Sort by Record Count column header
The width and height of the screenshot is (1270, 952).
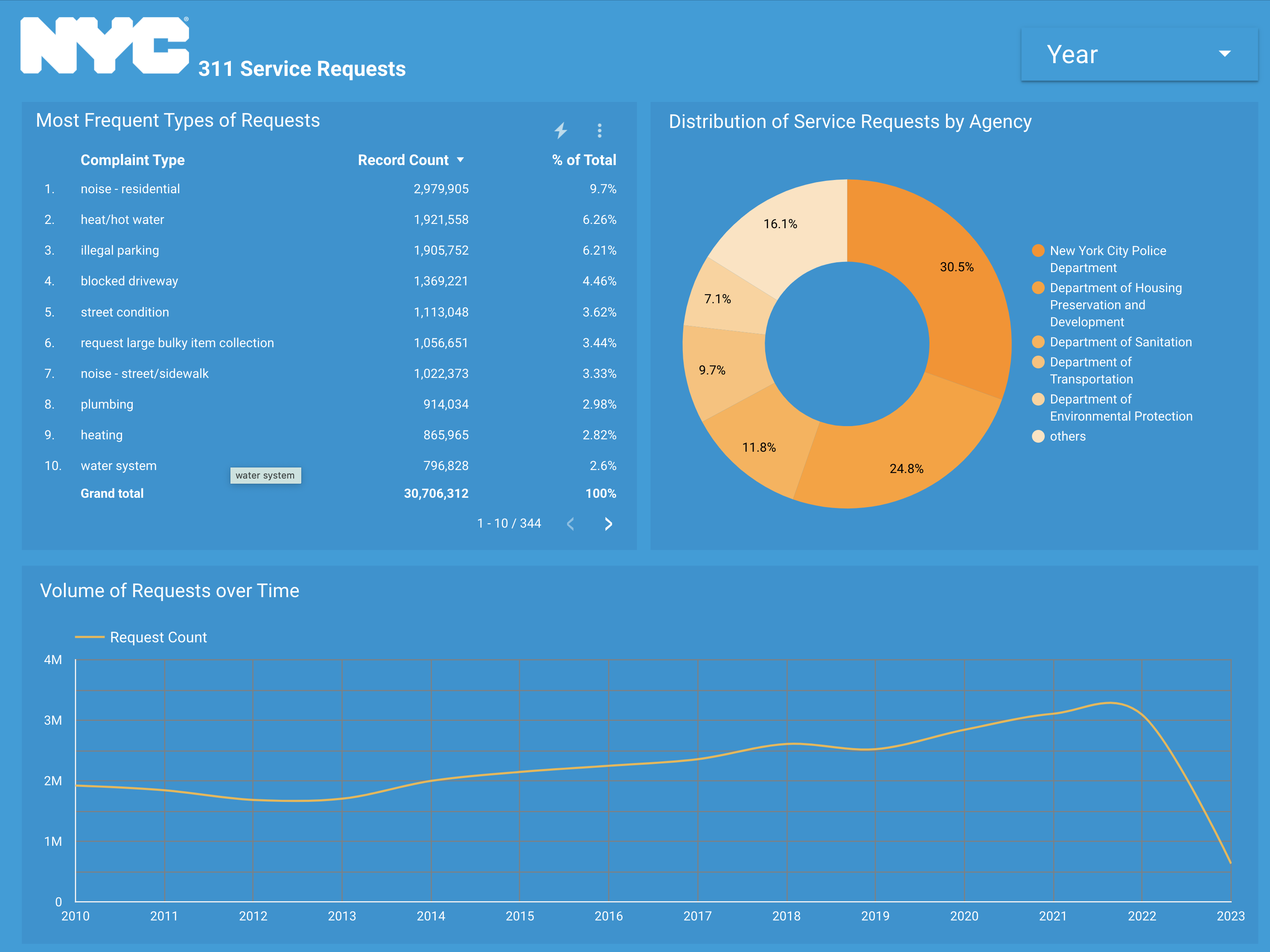point(410,160)
